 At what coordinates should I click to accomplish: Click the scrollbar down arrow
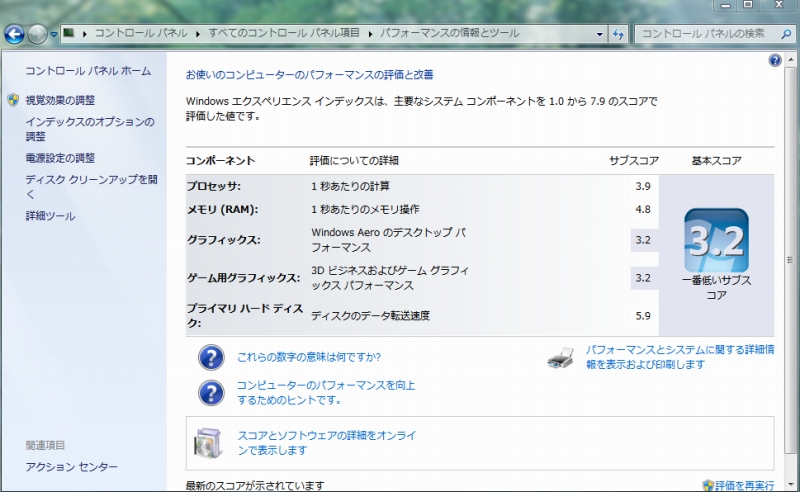[x=790, y=484]
